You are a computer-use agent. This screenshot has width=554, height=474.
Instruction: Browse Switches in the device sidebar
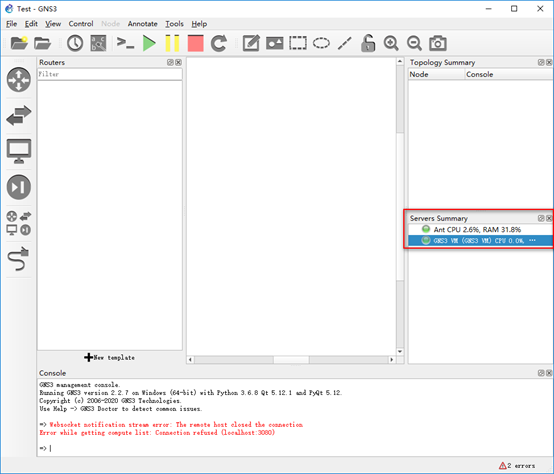pyautogui.click(x=19, y=115)
